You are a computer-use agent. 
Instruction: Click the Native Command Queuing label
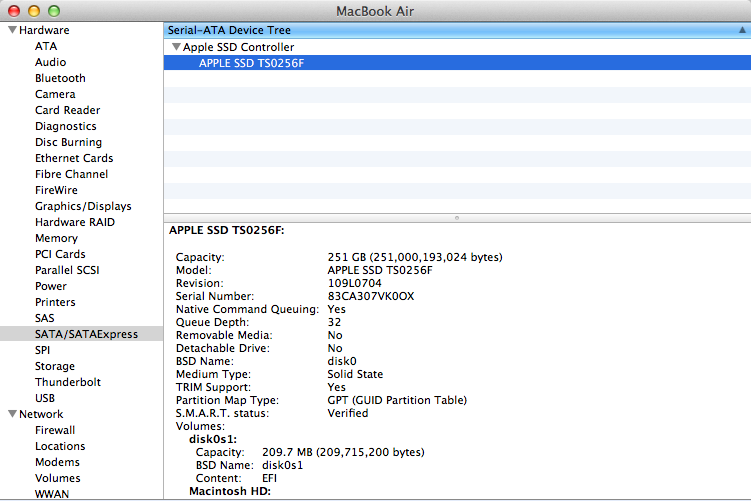(x=247, y=309)
